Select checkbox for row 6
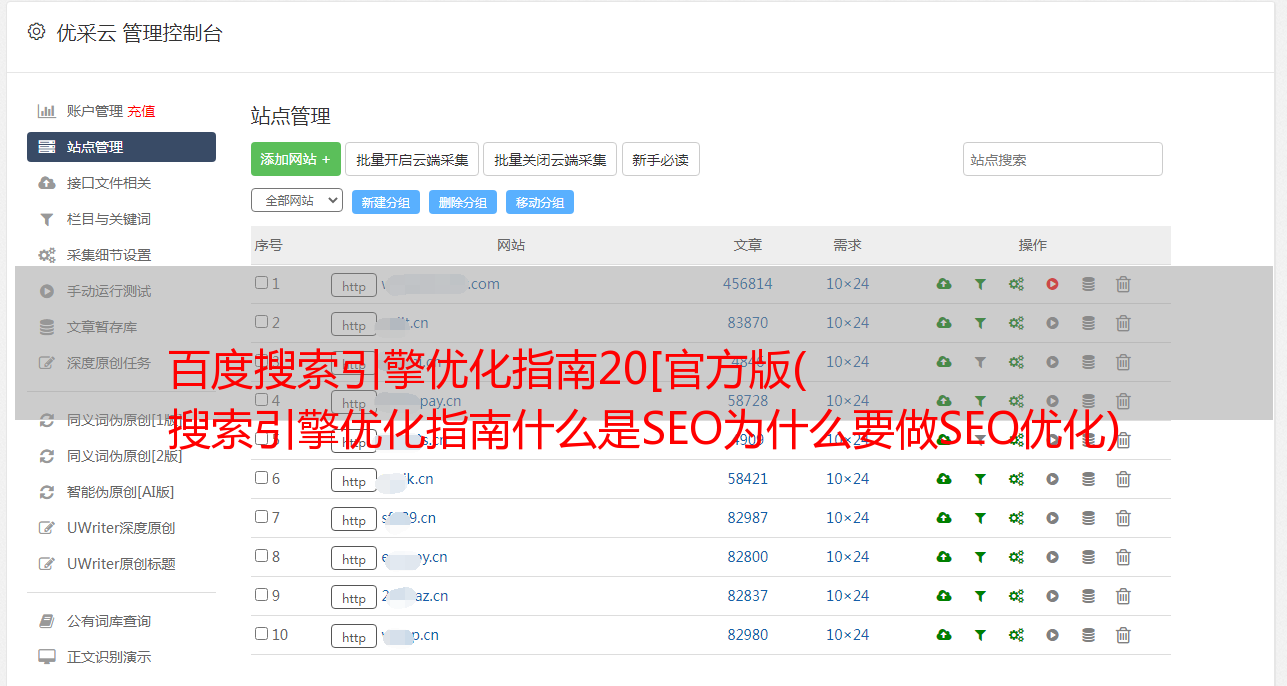 (261, 478)
